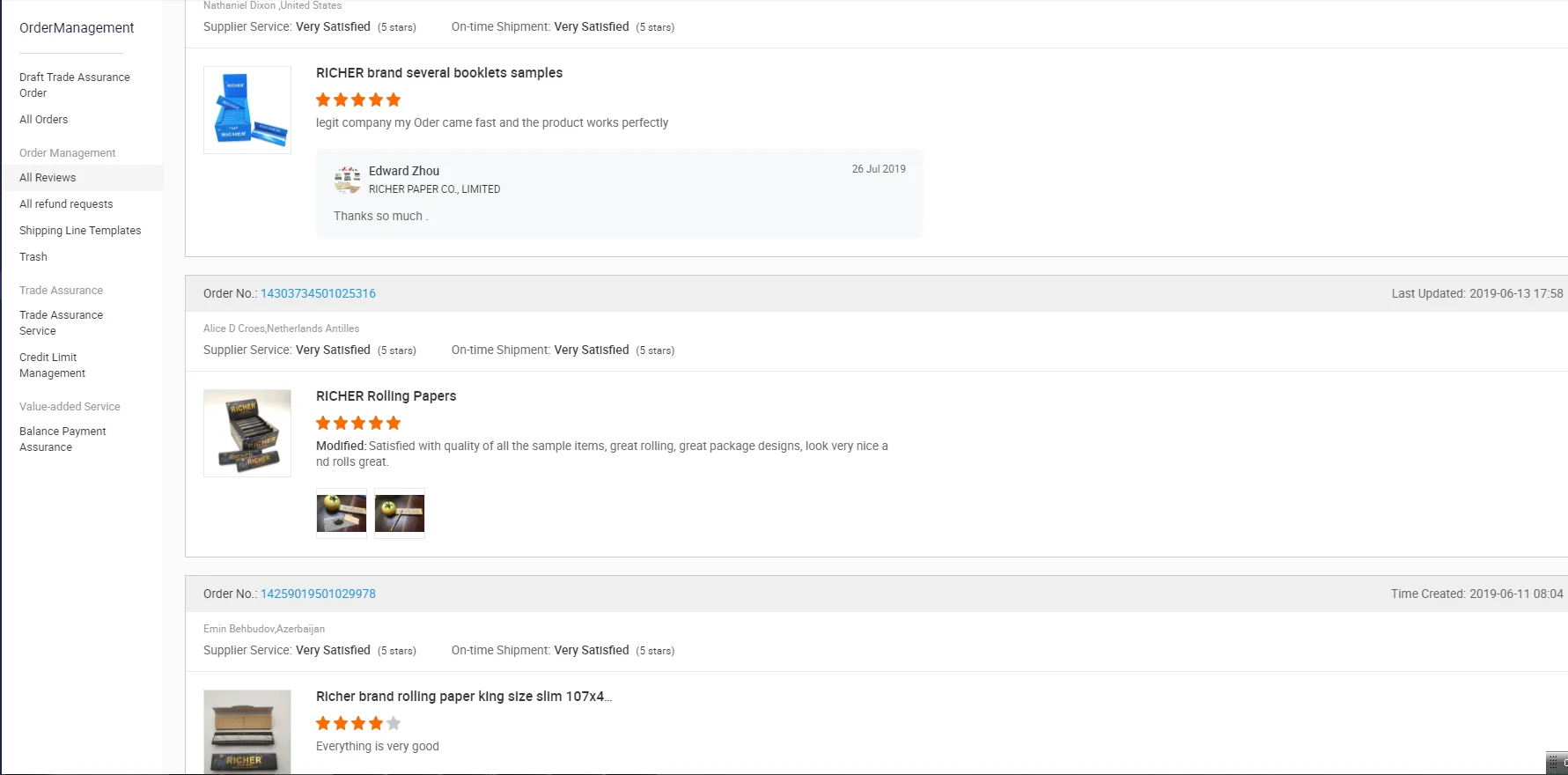Open Trade Assurance Service page
Viewport: 1568px width, 775px height.
61,322
